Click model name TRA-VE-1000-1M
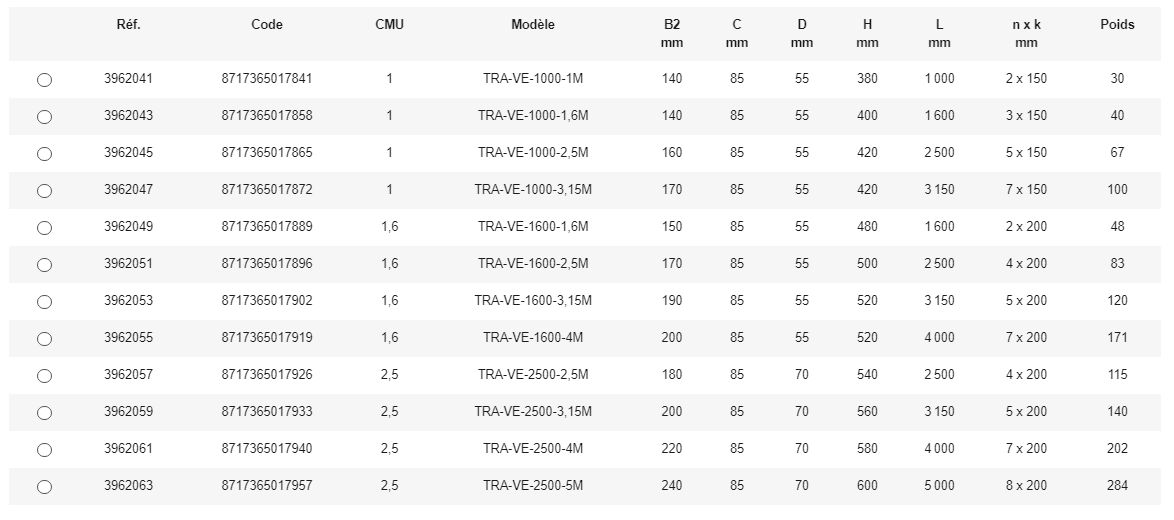The image size is (1174, 520). point(533,79)
